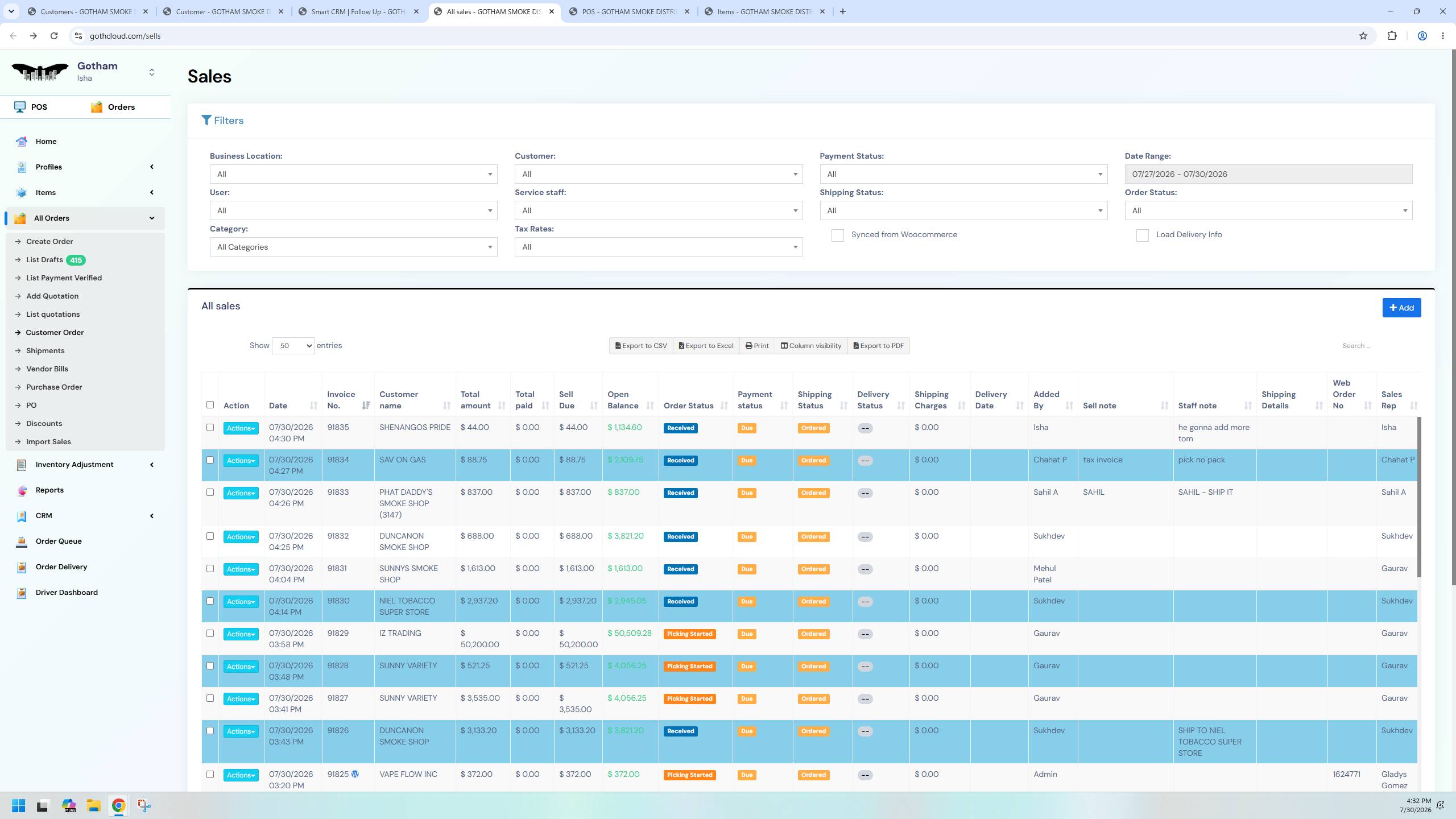Click the blue Add button
1456x819 pixels.
(1401, 308)
